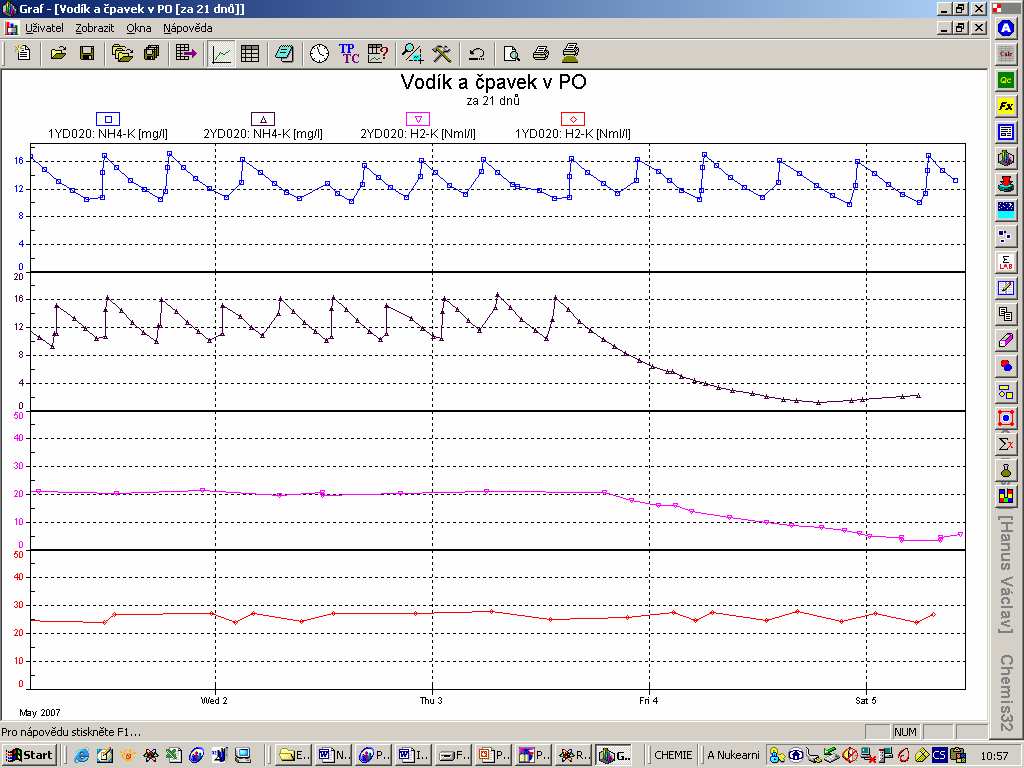Open the crossed hammers settings icon

pyautogui.click(x=442, y=53)
